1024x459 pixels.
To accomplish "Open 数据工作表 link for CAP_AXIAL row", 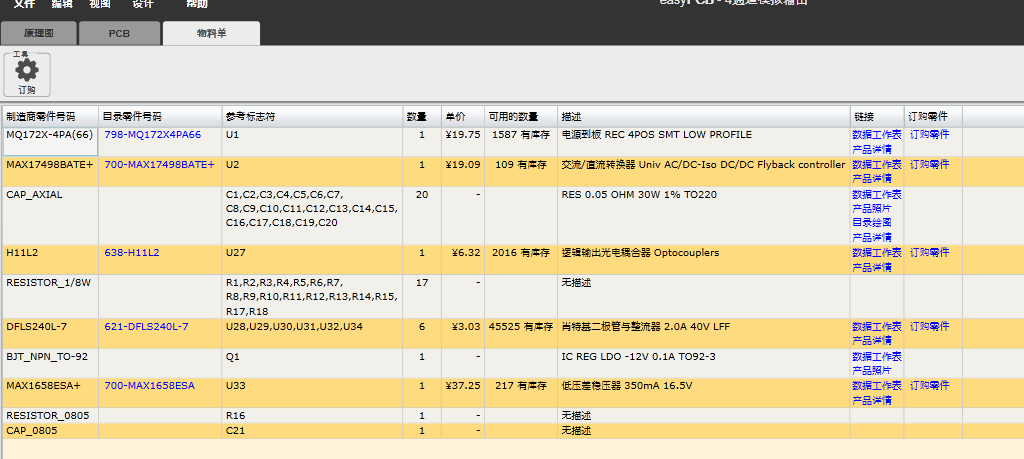I will tap(876, 195).
